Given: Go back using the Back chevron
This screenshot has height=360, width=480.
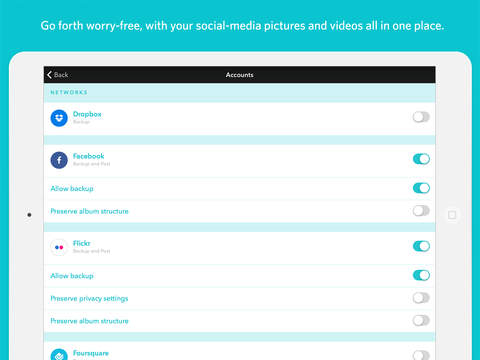Looking at the screenshot, I should pyautogui.click(x=49, y=75).
